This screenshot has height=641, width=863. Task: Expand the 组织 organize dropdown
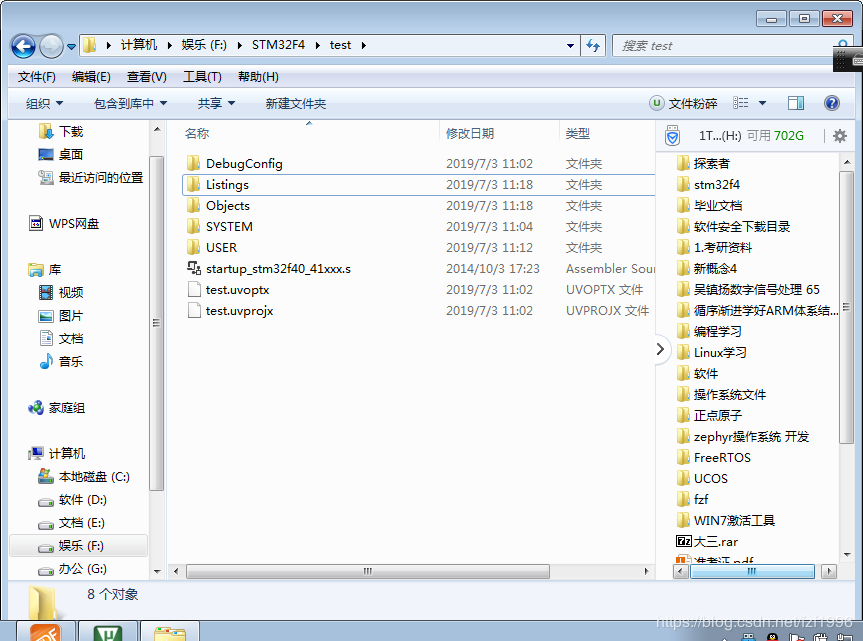click(45, 103)
